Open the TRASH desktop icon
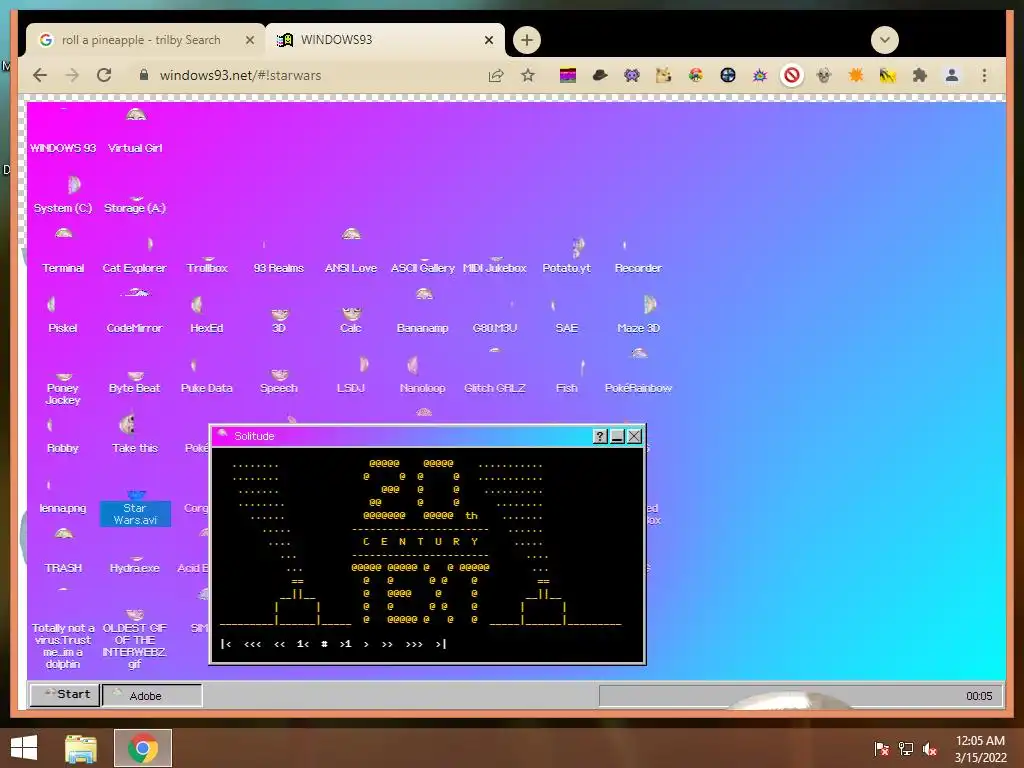The height and width of the screenshot is (768, 1024). pyautogui.click(x=63, y=552)
